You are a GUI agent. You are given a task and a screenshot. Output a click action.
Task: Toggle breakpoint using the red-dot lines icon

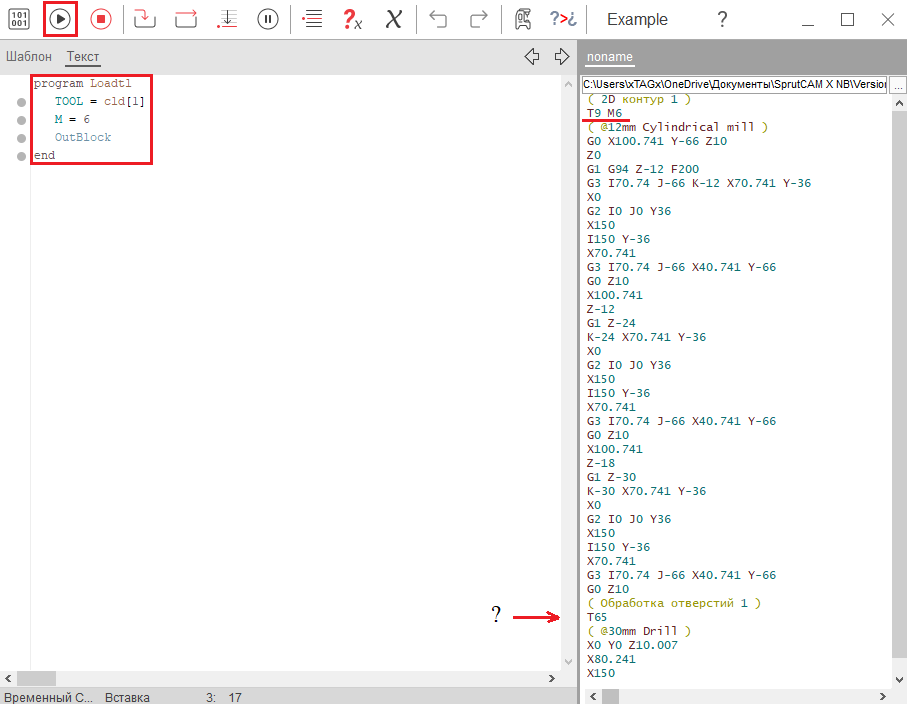(x=312, y=19)
